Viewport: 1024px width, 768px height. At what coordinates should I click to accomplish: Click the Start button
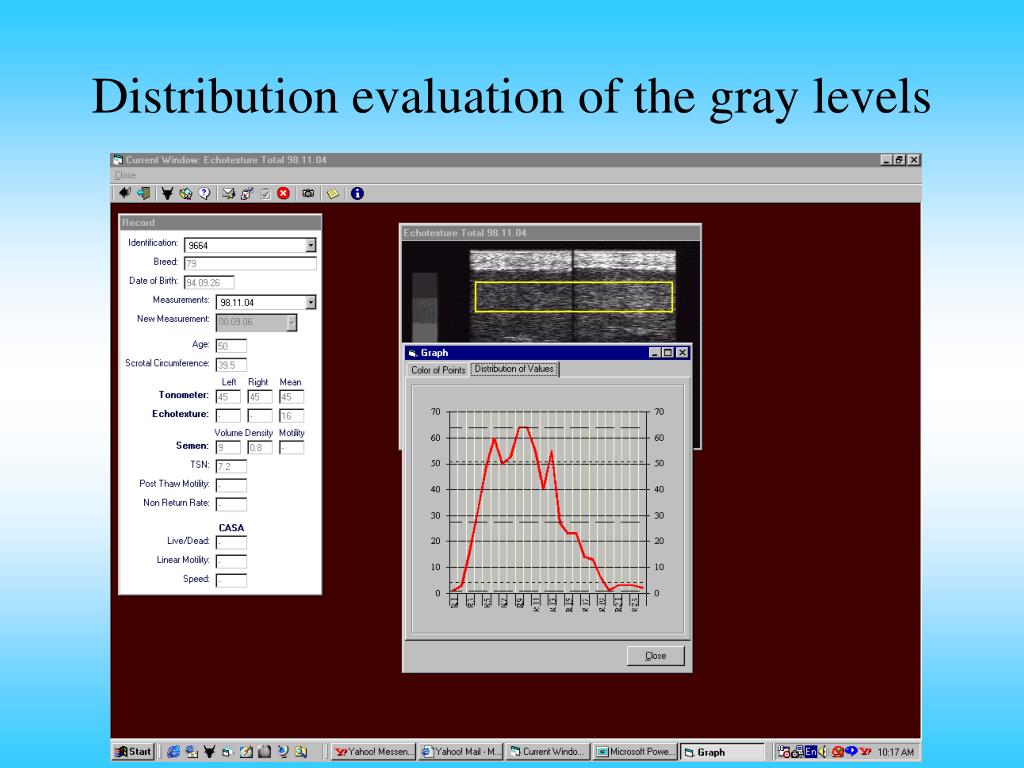pos(133,752)
